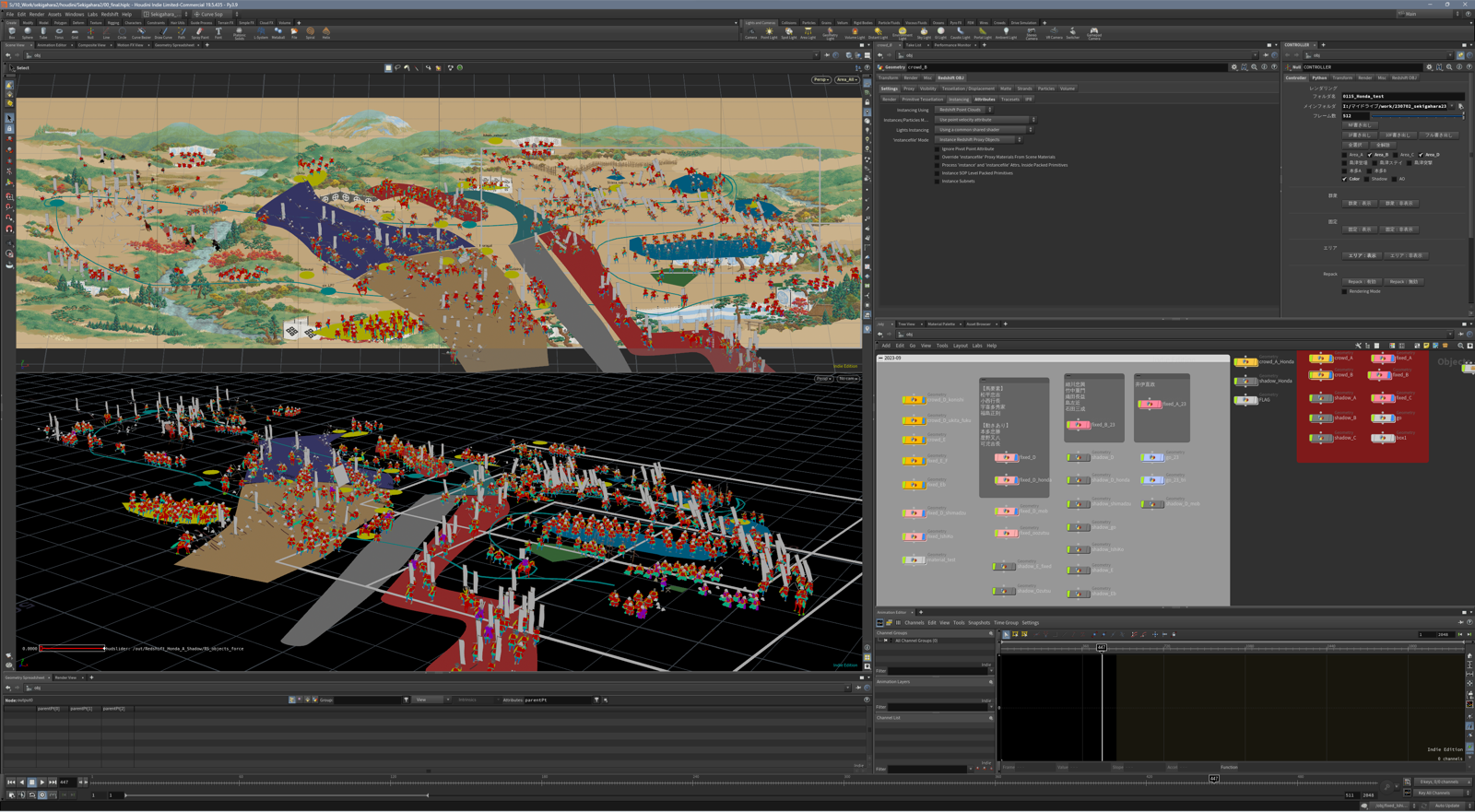Create a Point Light from shelf
The width and height of the screenshot is (1475, 812).
coord(769,32)
